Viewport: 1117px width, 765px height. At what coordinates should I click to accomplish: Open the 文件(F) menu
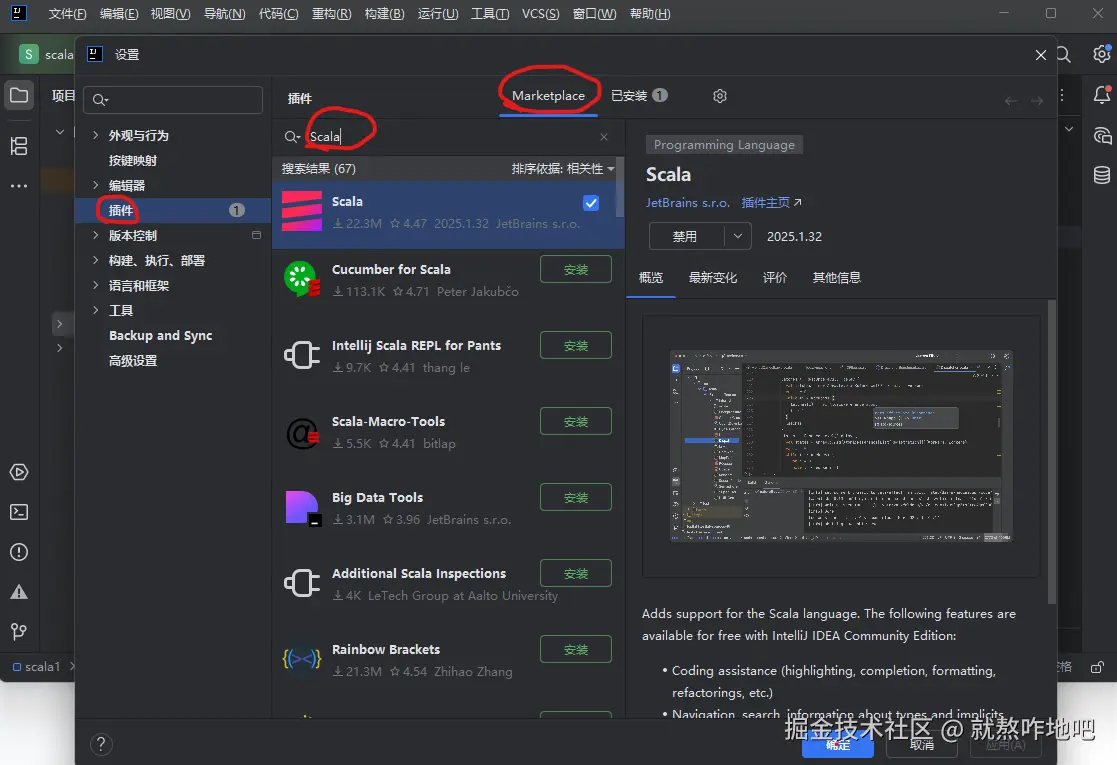[x=67, y=14]
